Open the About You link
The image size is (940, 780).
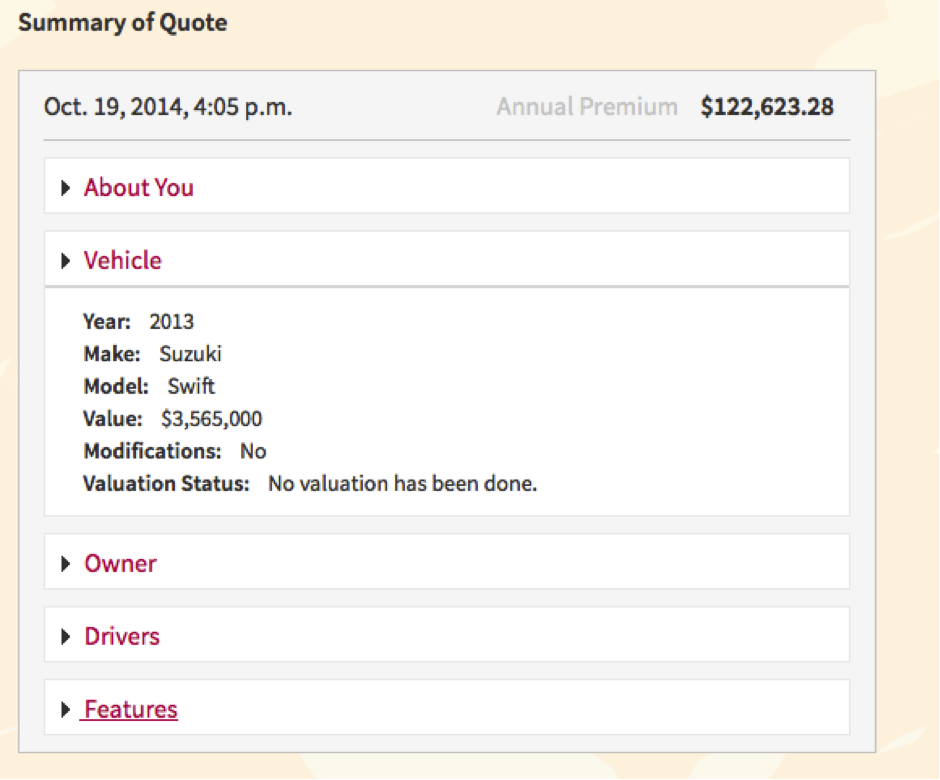[x=139, y=188]
